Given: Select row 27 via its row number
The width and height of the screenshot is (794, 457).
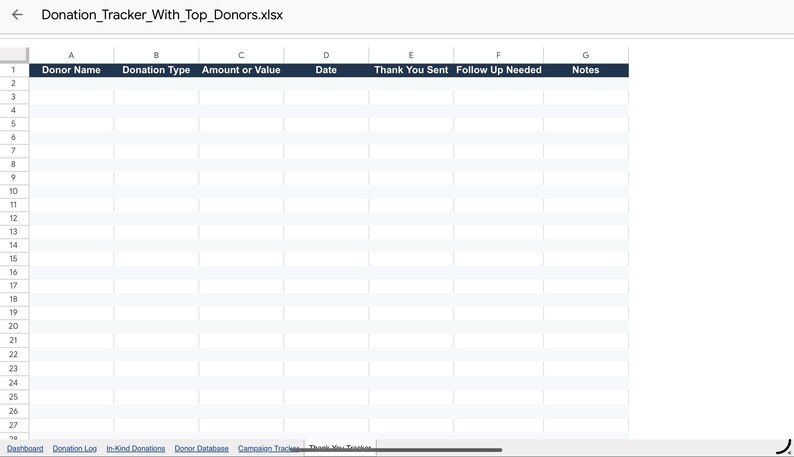Looking at the screenshot, I should pos(14,425).
